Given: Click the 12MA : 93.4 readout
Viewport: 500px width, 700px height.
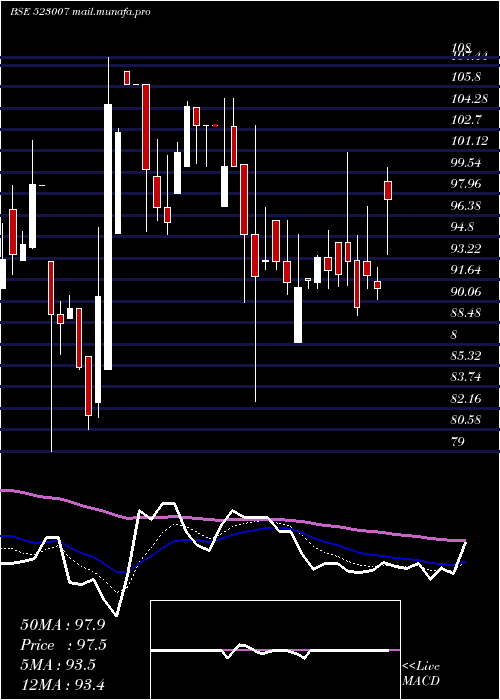Looking at the screenshot, I should (62, 684).
